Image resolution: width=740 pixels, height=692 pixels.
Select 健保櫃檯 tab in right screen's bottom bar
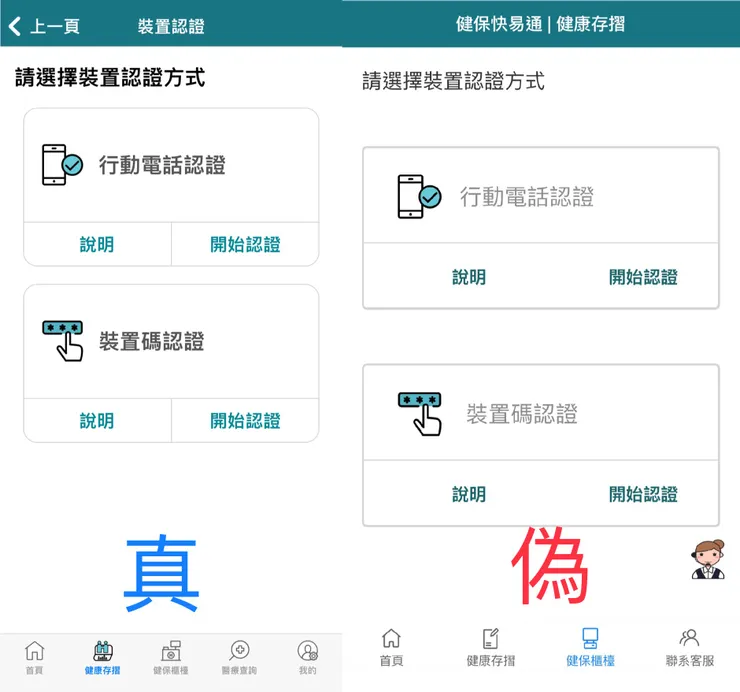pos(590,647)
